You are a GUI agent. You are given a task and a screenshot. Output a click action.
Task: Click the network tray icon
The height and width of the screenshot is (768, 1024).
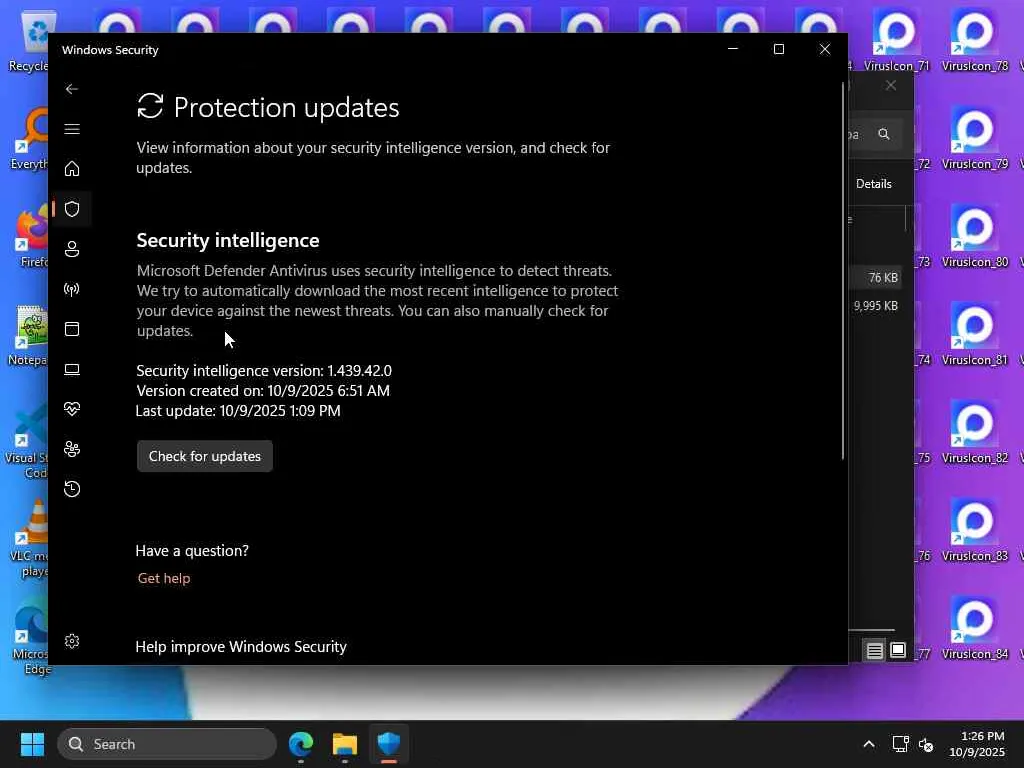(900, 744)
